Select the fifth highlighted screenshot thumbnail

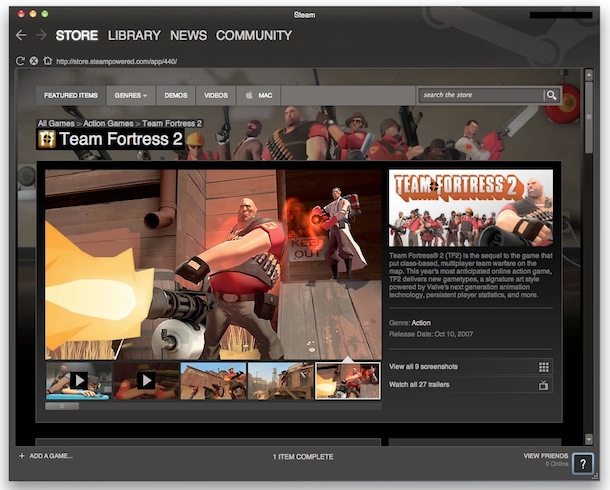[348, 381]
